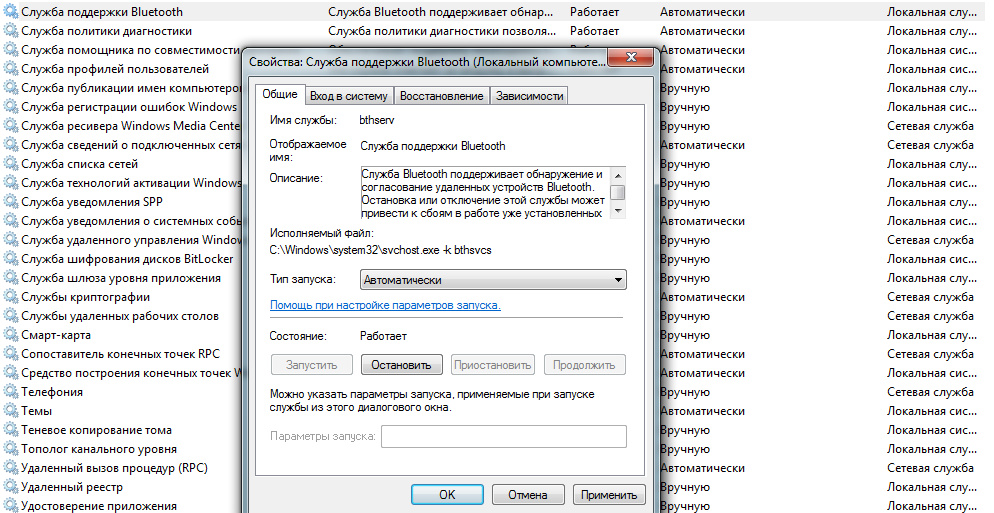Switch to the Вход в систему tab
The width and height of the screenshot is (994, 513).
(348, 96)
